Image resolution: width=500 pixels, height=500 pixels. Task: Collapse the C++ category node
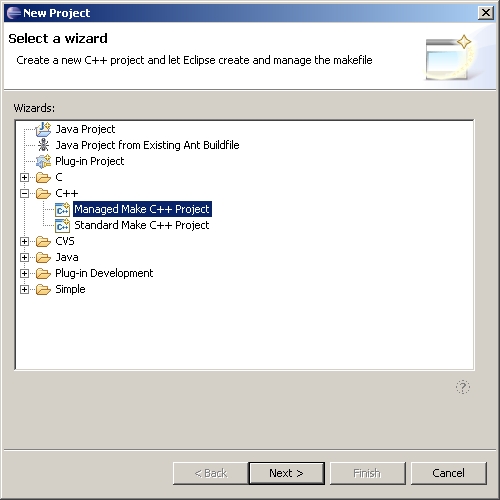(x=24, y=193)
